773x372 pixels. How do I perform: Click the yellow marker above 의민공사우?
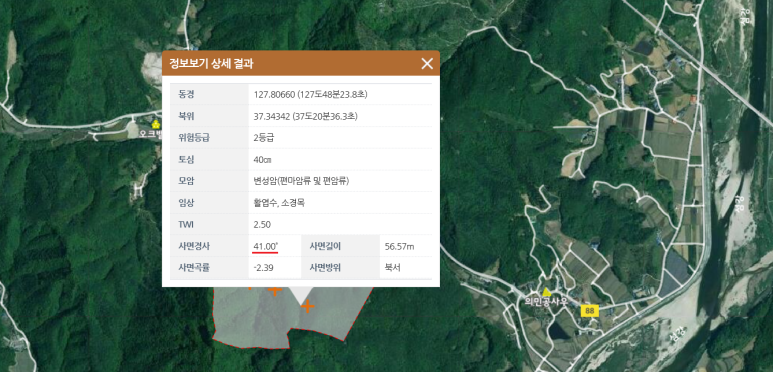tap(546, 292)
